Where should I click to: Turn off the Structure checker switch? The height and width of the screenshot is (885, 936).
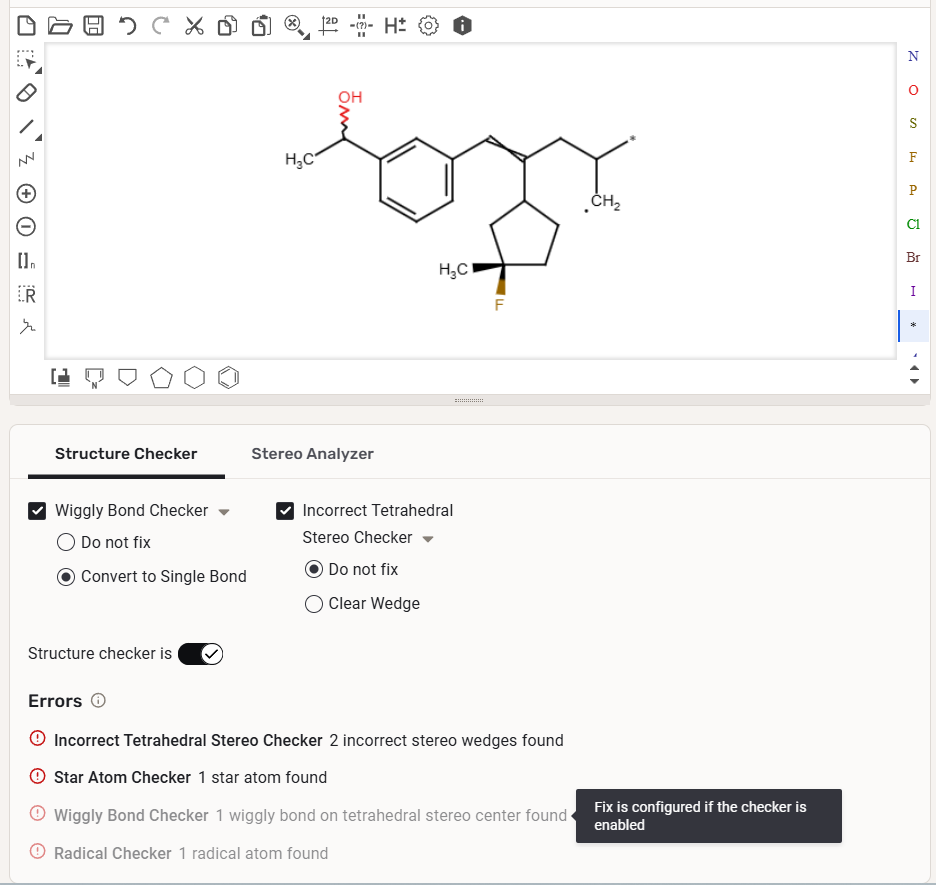point(201,654)
